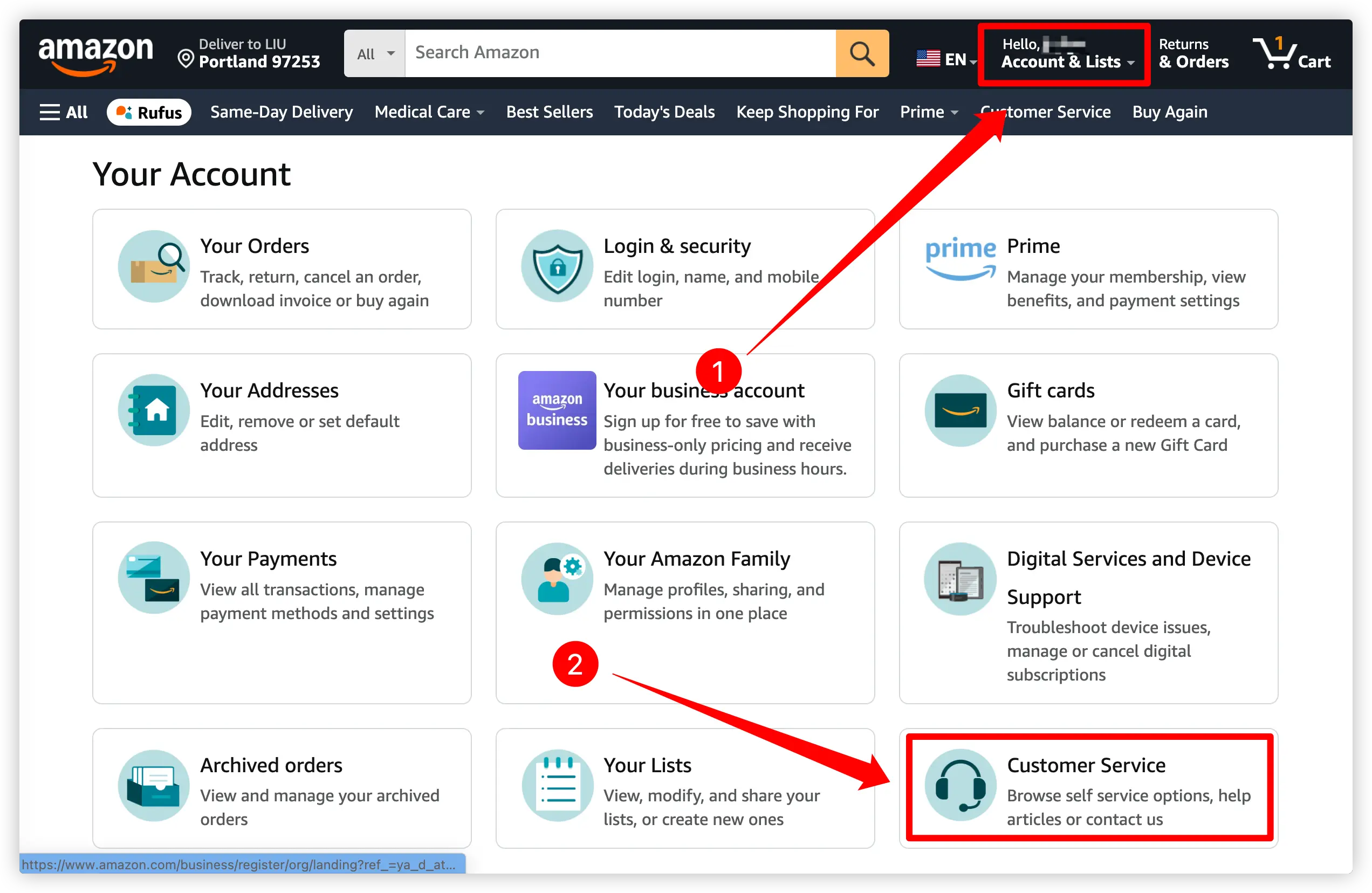
Task: Open the Your Lists card title
Action: (647, 765)
